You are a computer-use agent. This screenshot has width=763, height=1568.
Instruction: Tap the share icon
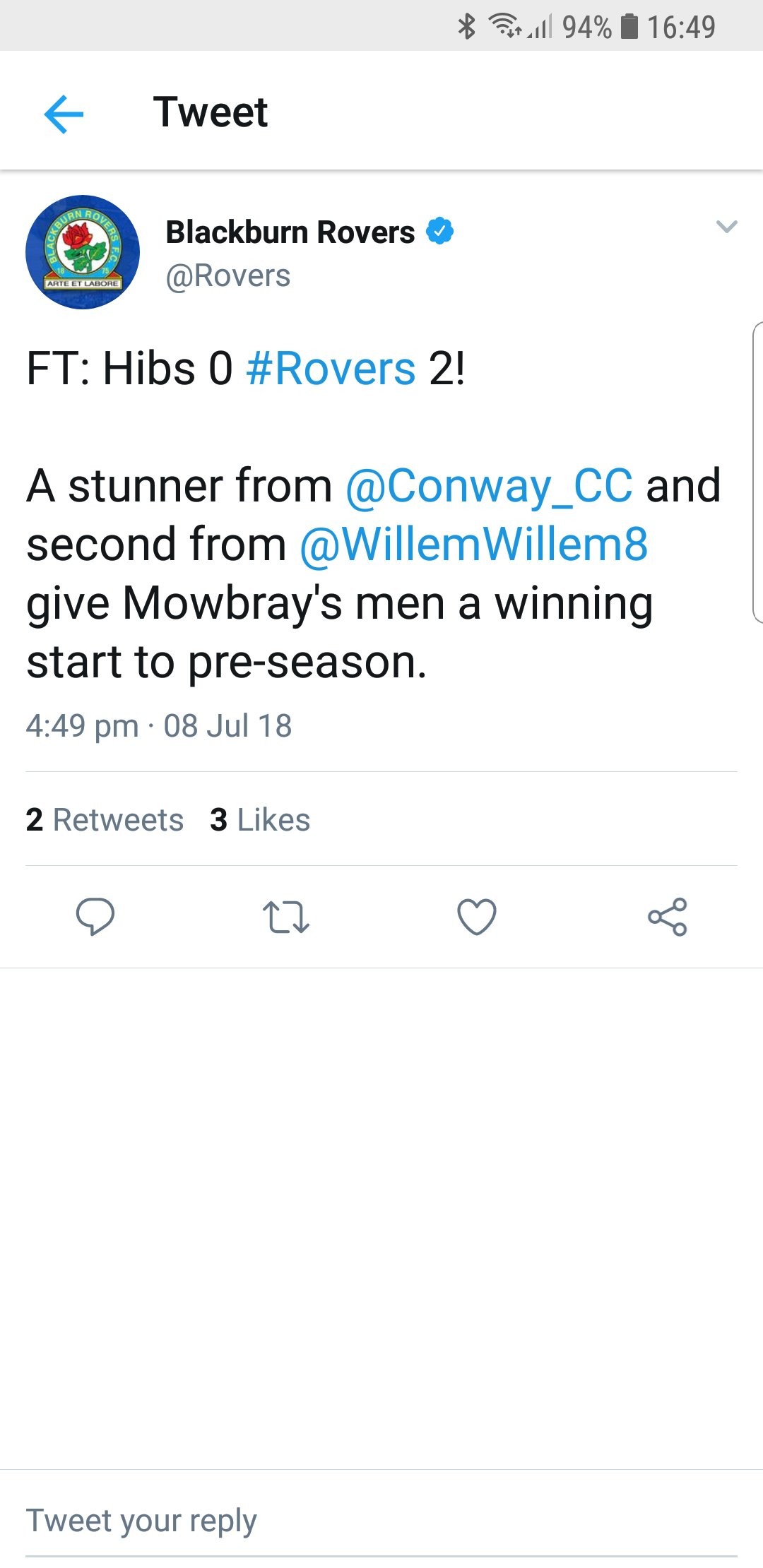[x=668, y=917]
